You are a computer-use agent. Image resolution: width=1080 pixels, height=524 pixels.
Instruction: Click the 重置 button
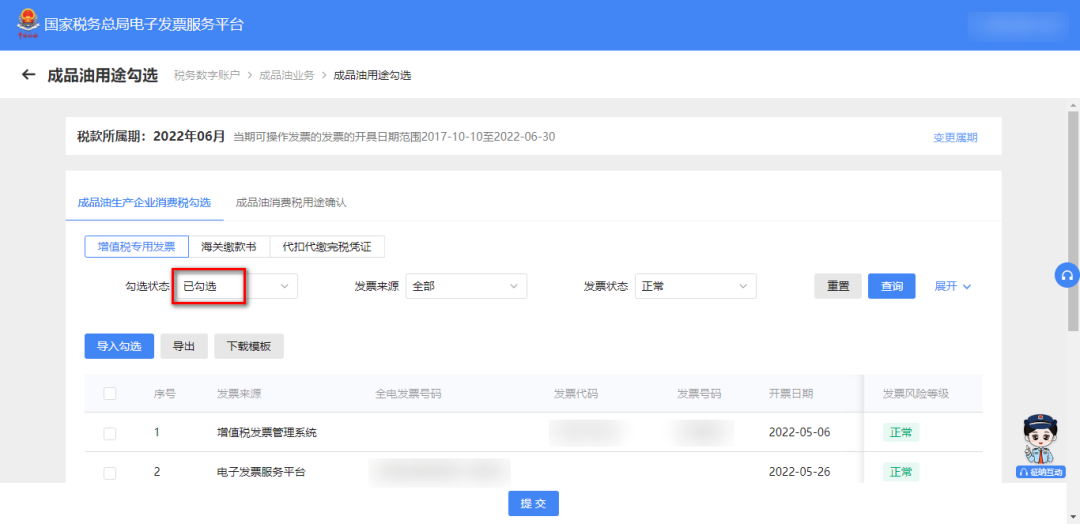point(838,286)
